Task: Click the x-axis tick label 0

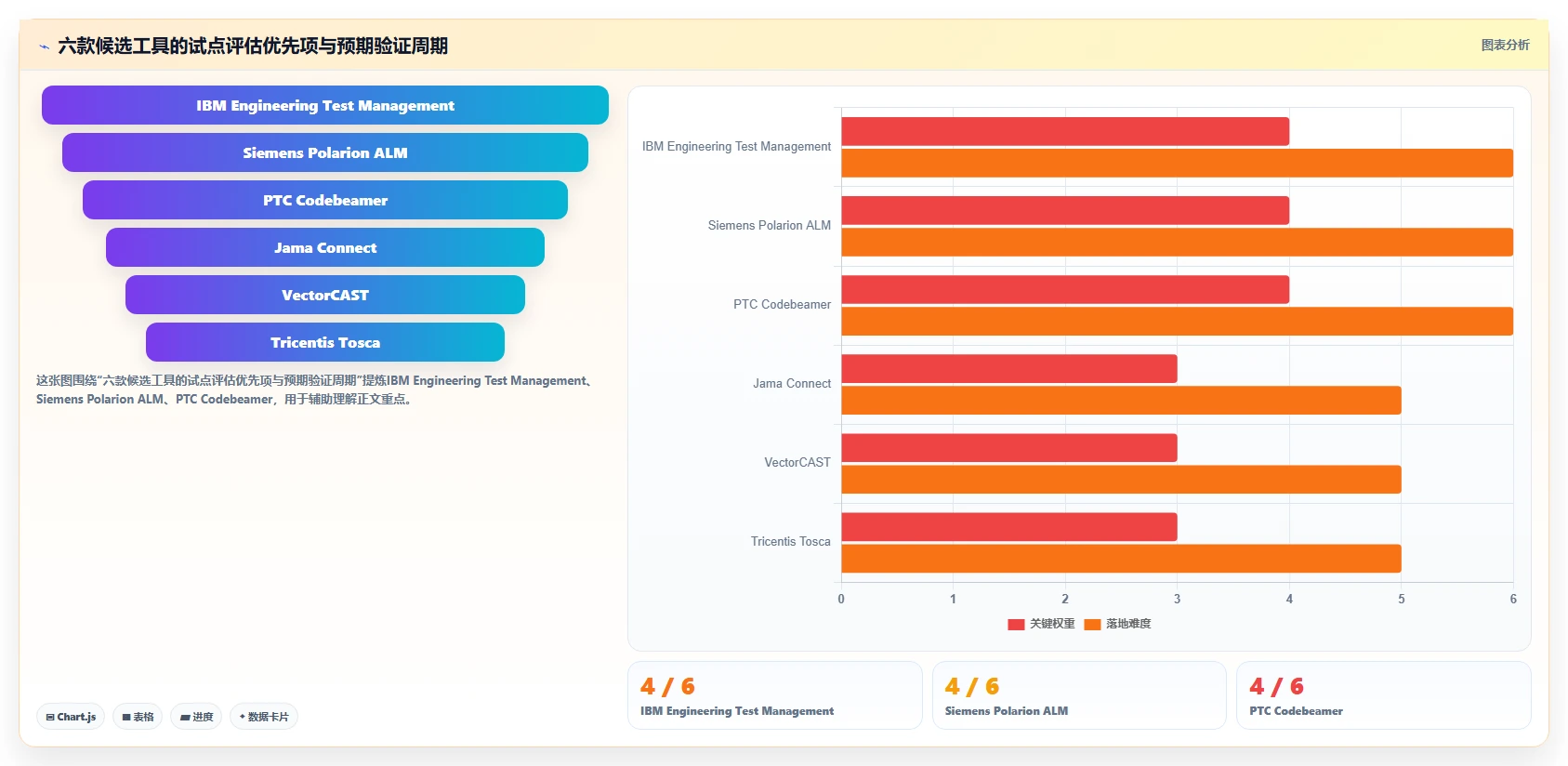Action: coord(841,599)
